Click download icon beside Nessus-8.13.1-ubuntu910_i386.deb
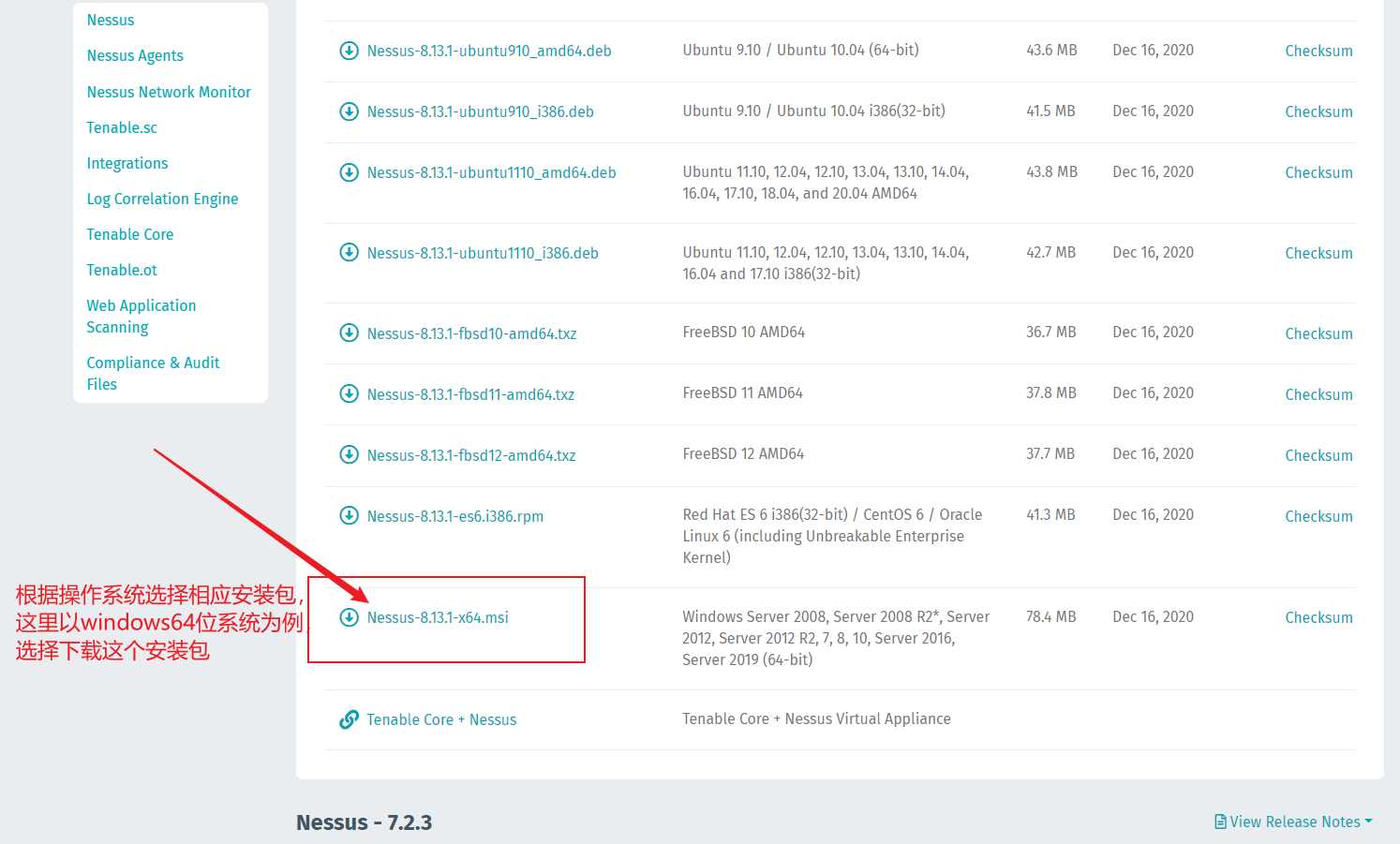 pyautogui.click(x=349, y=111)
